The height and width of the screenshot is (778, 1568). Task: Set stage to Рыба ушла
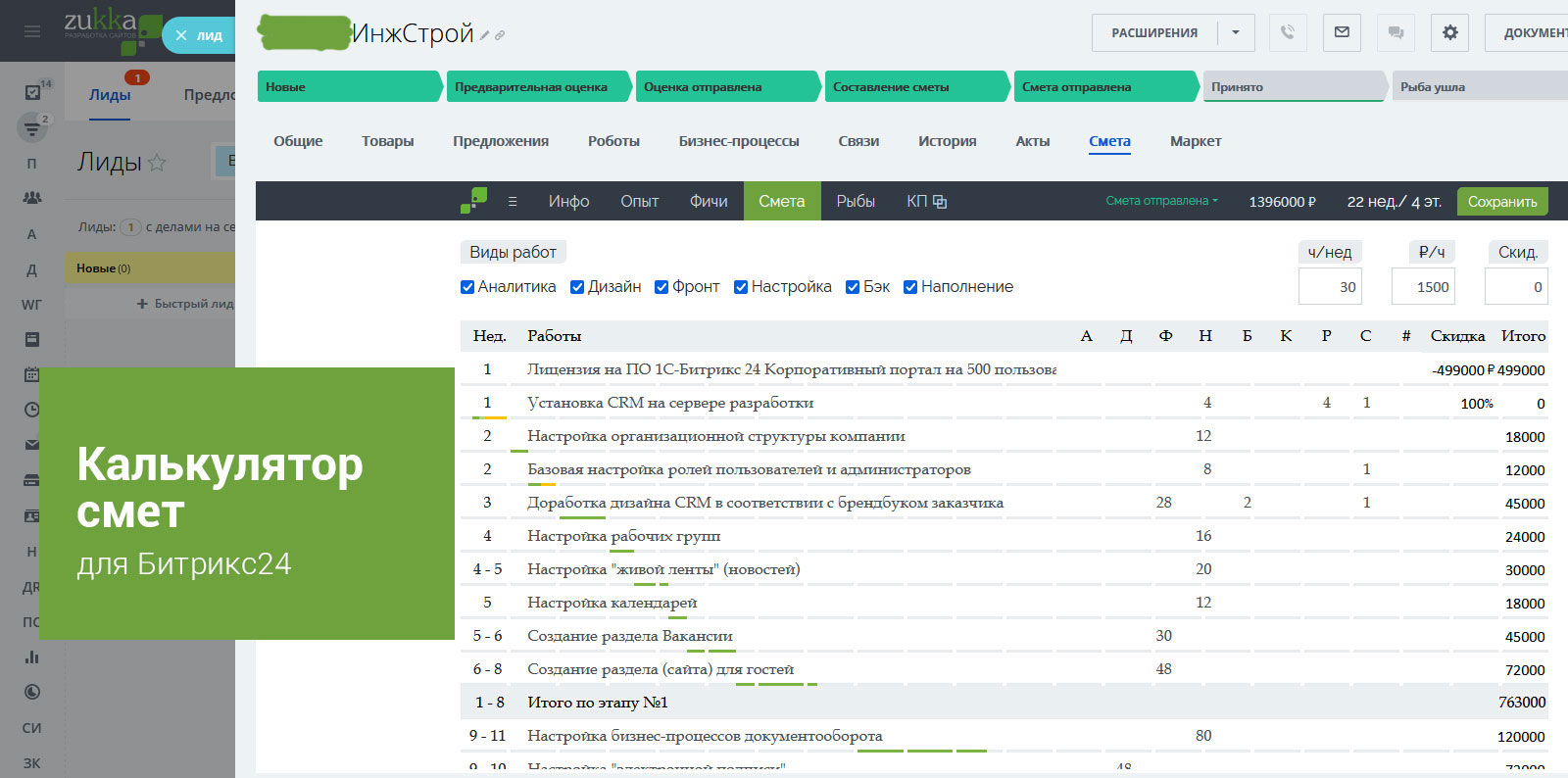[x=1480, y=86]
